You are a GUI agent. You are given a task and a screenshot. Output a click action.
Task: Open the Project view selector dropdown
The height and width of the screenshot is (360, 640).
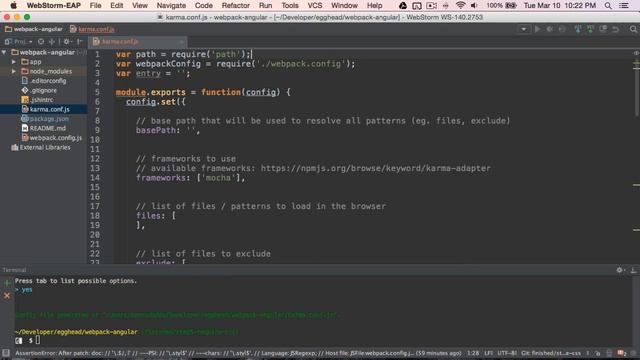(x=19, y=42)
